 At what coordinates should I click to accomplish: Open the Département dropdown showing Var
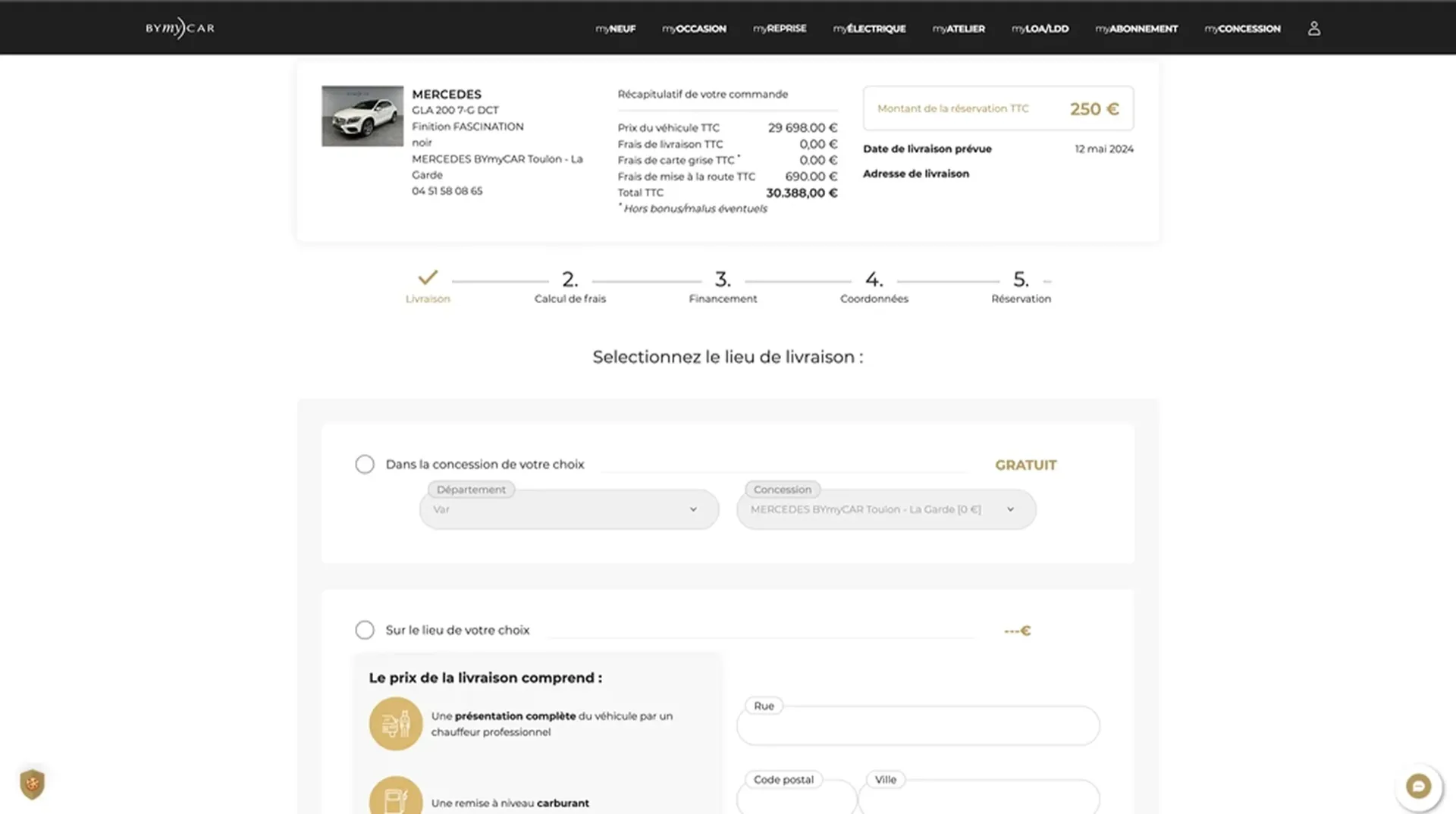(569, 509)
